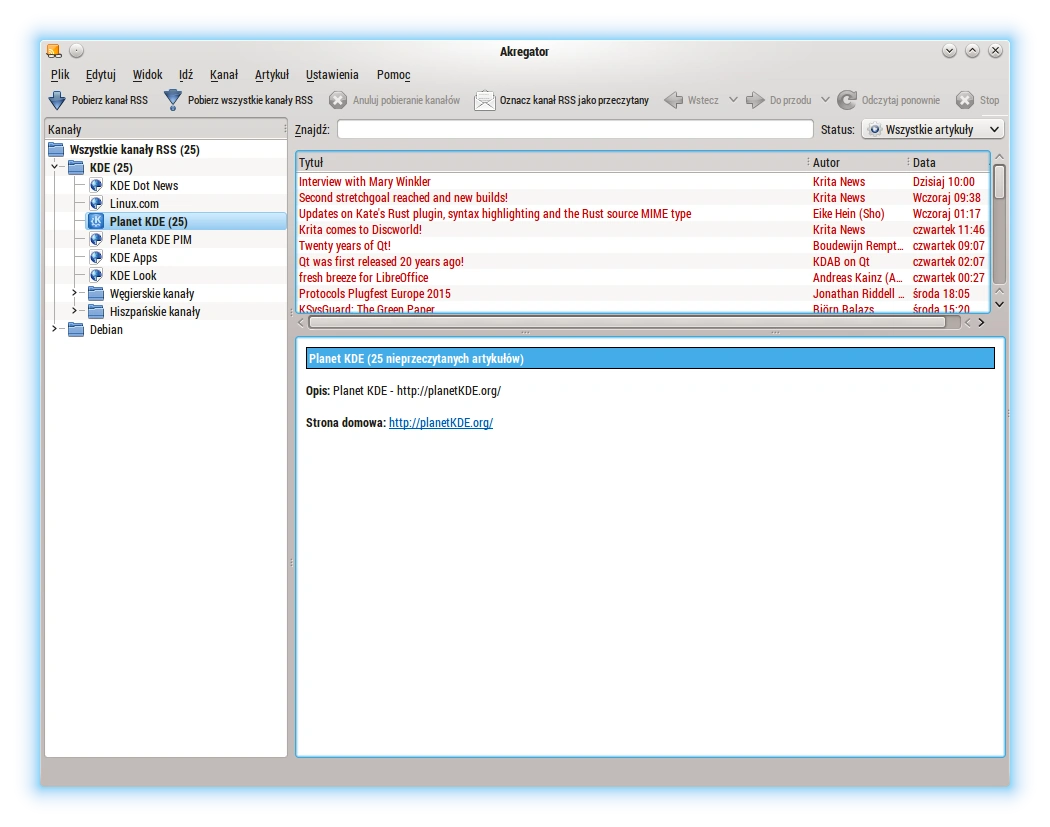Click the Planeta KDE PIM feed icon
This screenshot has width=1050, height=827.
click(96, 239)
